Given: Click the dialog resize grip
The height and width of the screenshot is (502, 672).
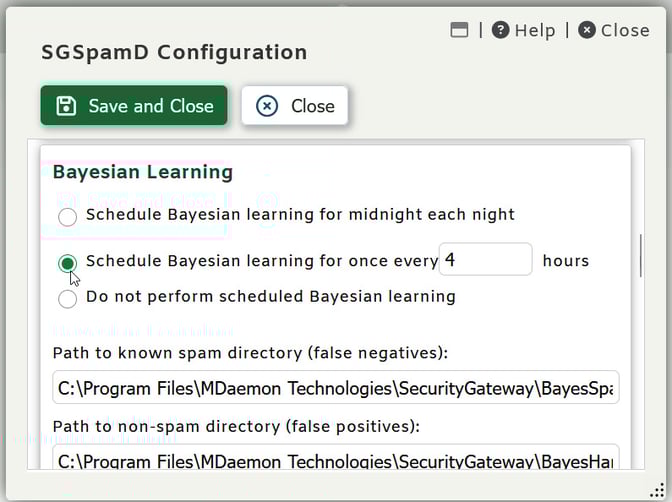Looking at the screenshot, I should tap(657, 490).
